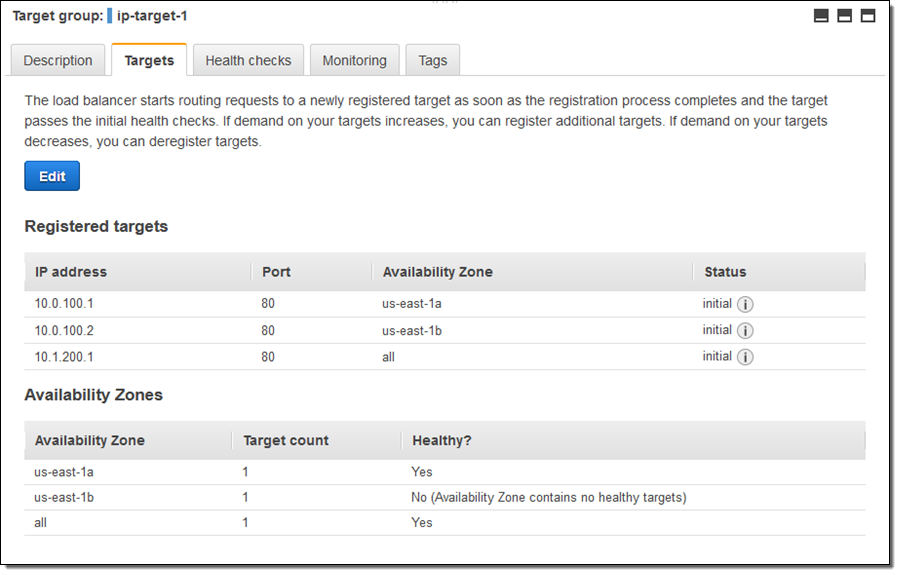The width and height of the screenshot is (900, 575).
Task: Click the Port column header
Action: (x=276, y=272)
